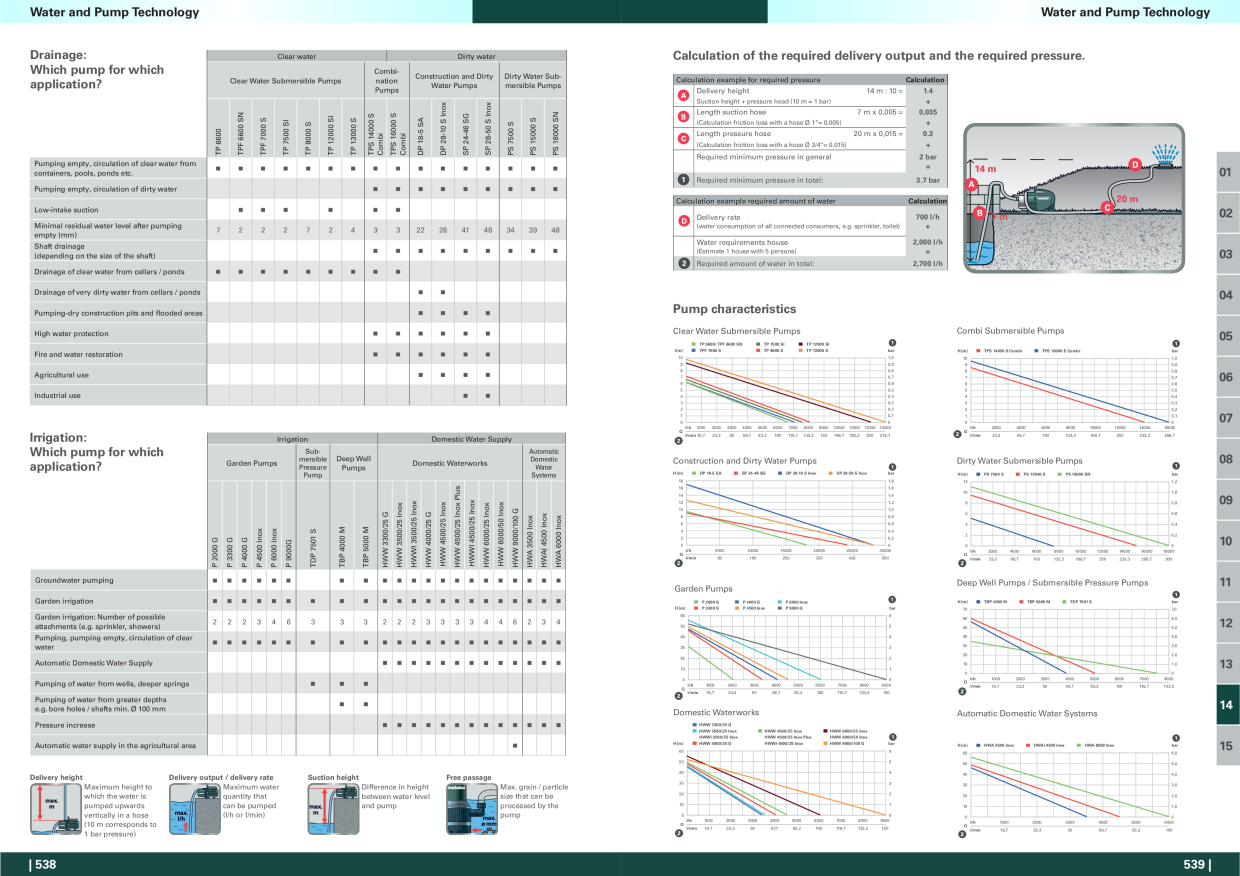The height and width of the screenshot is (876, 1240).
Task: Click the HWA 6000 Inox green legend swatch
Action: click(1078, 745)
